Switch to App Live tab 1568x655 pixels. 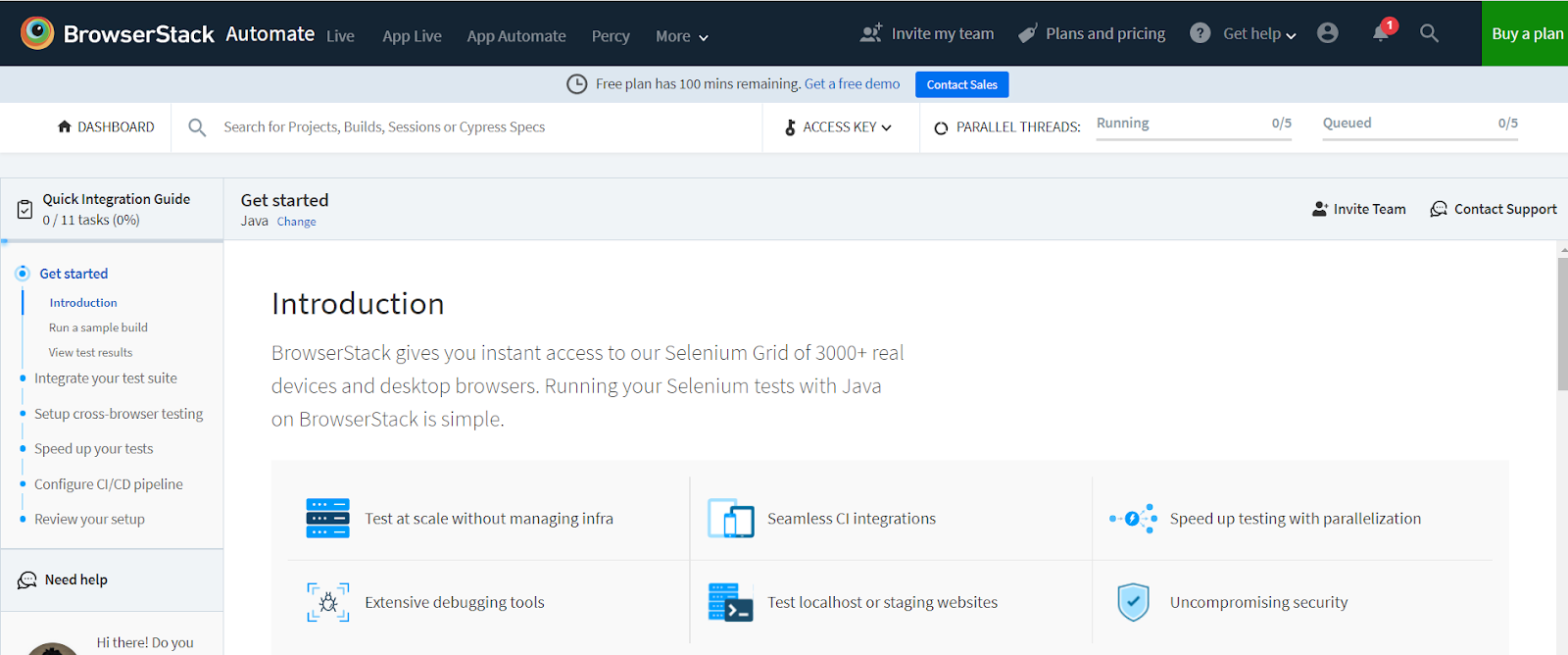pos(412,36)
